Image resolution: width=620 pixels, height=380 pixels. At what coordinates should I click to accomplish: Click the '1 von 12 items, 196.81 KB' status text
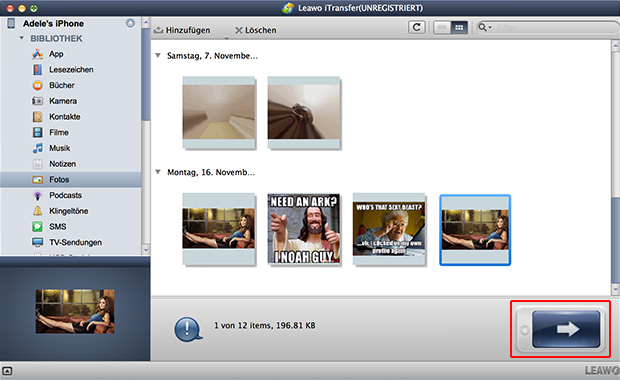(265, 325)
